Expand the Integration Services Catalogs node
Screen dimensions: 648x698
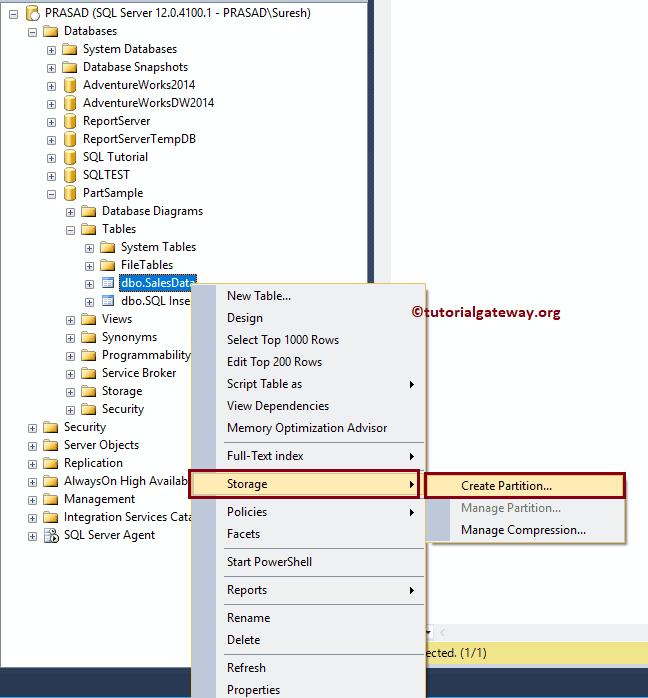[x=32, y=518]
